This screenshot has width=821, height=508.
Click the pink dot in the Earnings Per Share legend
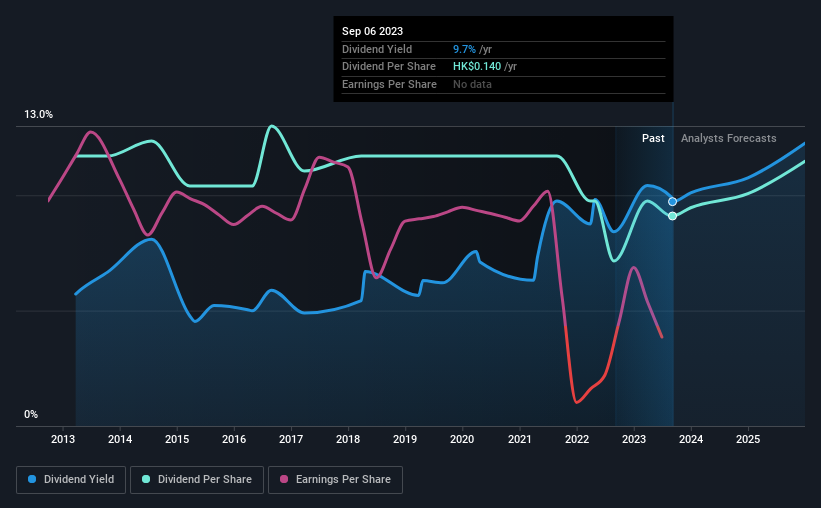click(x=284, y=479)
